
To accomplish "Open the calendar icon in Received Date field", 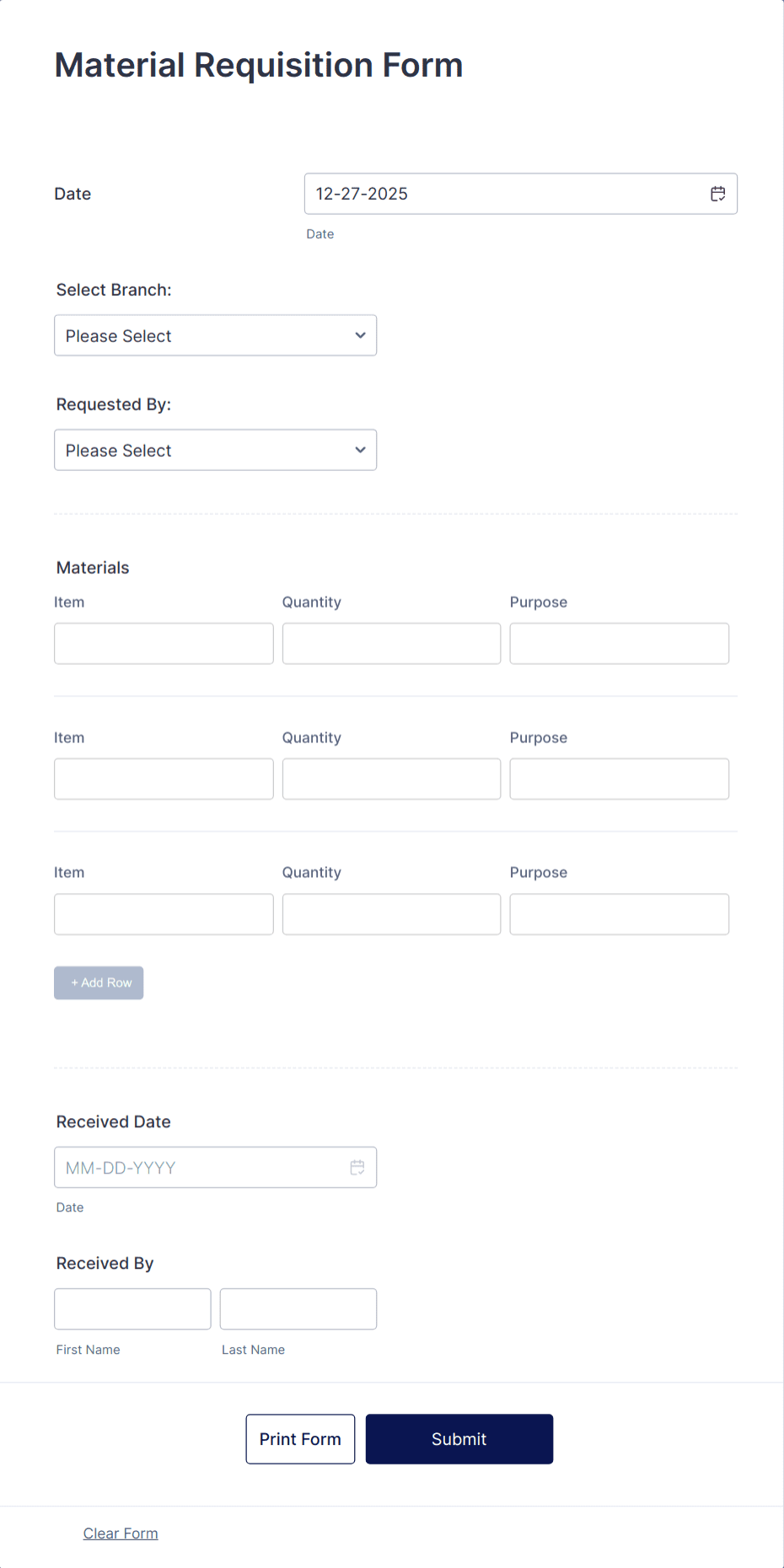I will (x=357, y=1167).
